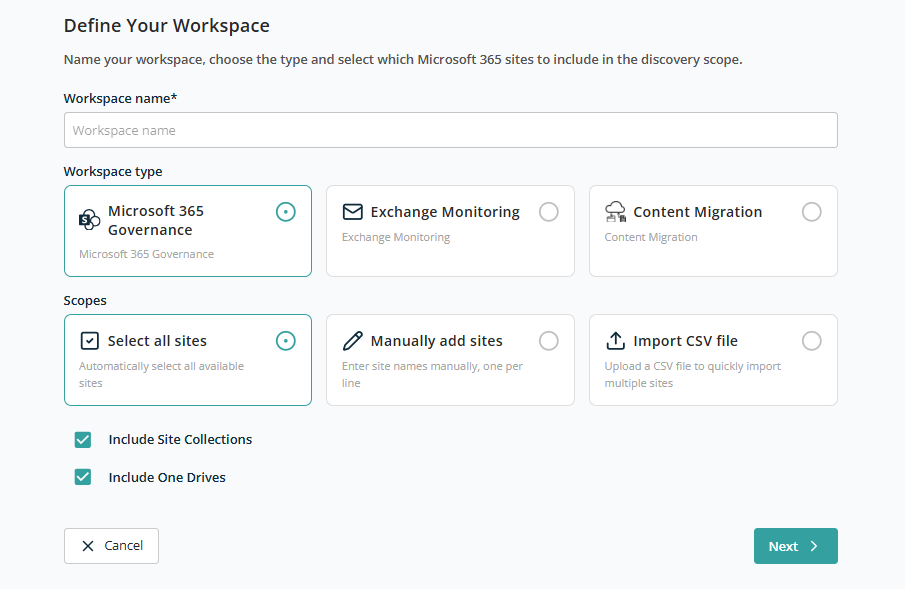Click the checkbox icon beside Select all sites
This screenshot has height=589, width=905.
[x=89, y=341]
